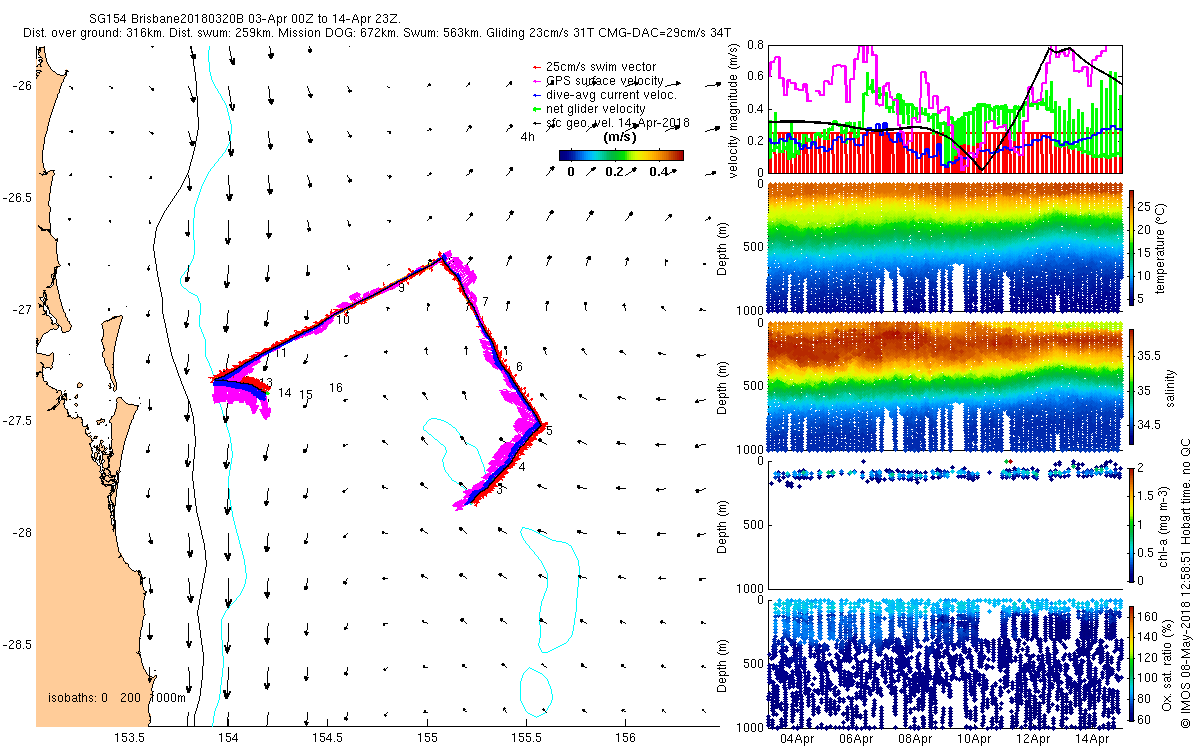Click the '-26' latitude tick label
This screenshot has height=750, width=1200.
click(23, 86)
